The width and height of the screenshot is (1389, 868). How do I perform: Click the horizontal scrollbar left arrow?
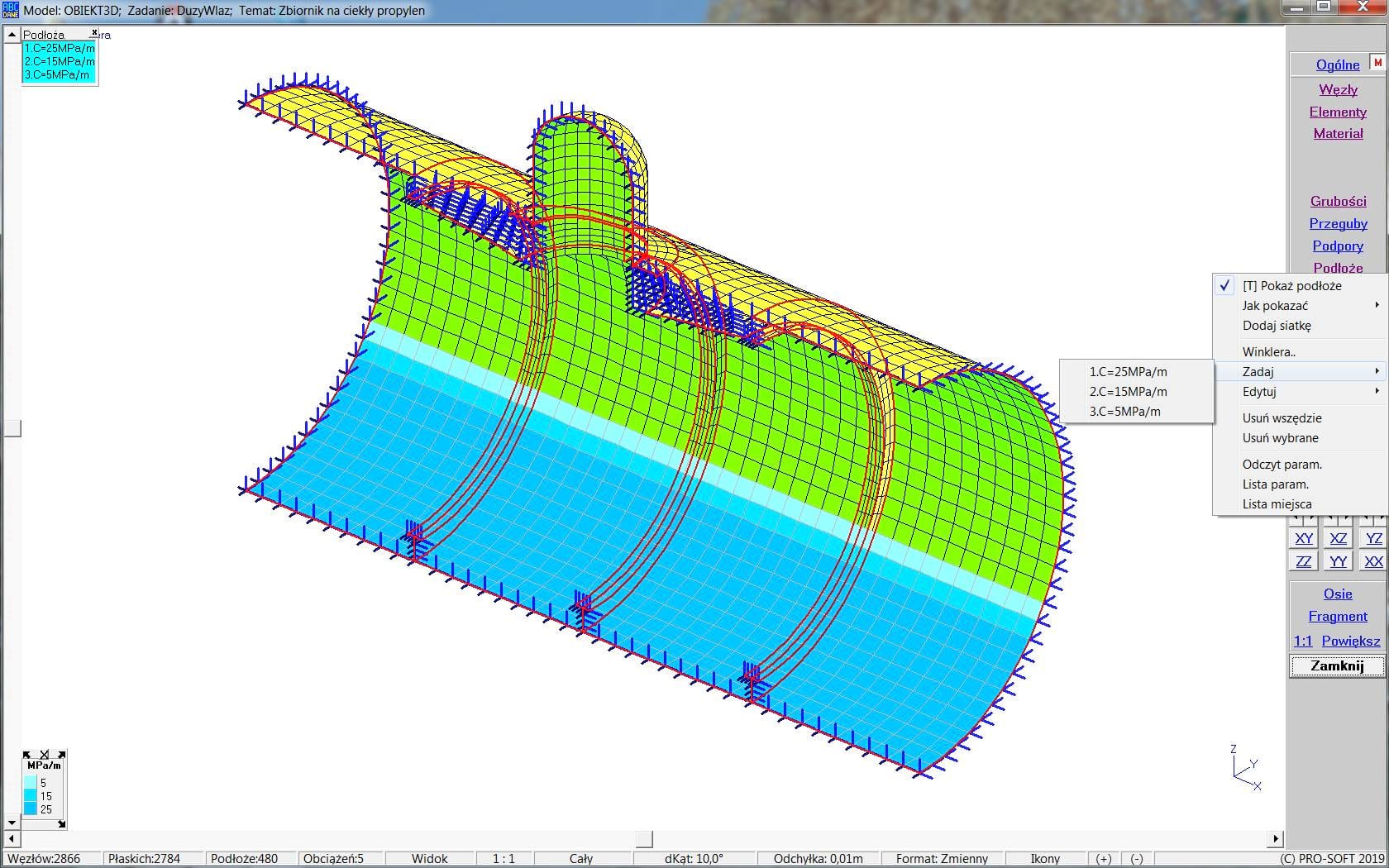click(11, 839)
